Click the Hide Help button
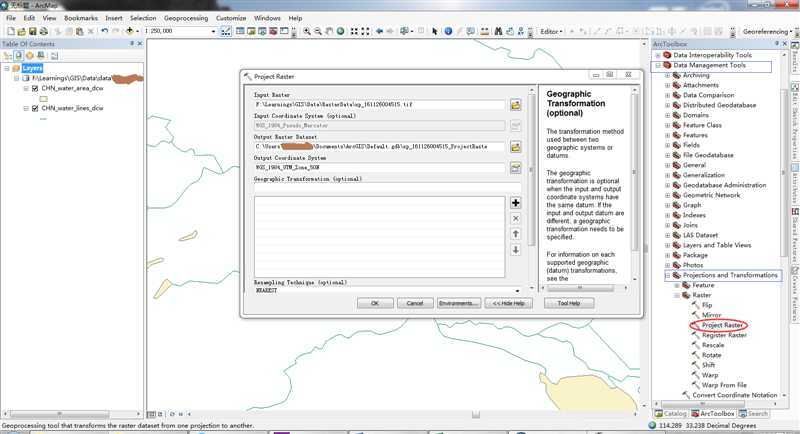Image resolution: width=800 pixels, height=434 pixels. tap(508, 303)
